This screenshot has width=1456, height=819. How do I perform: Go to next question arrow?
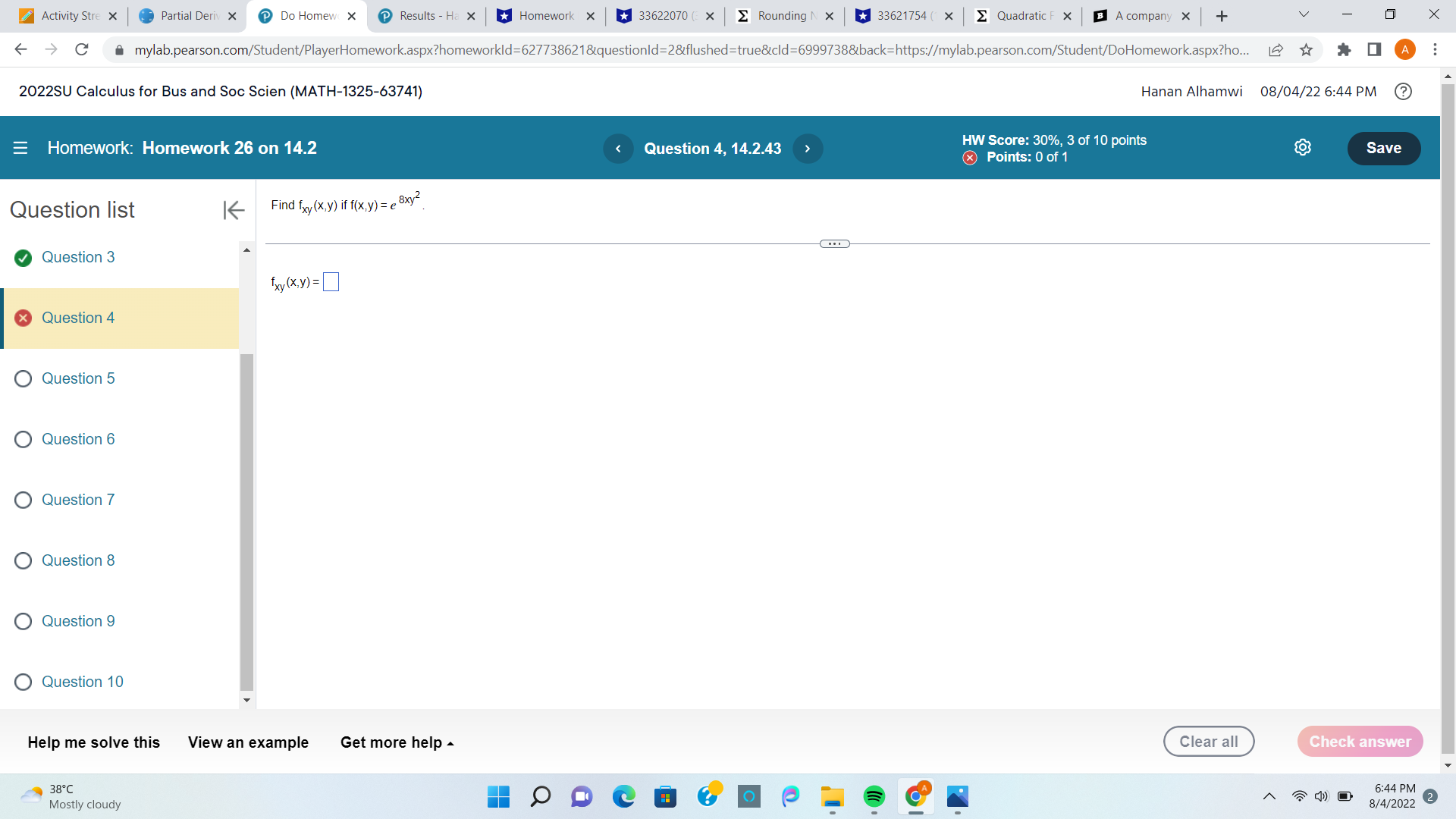(x=808, y=149)
